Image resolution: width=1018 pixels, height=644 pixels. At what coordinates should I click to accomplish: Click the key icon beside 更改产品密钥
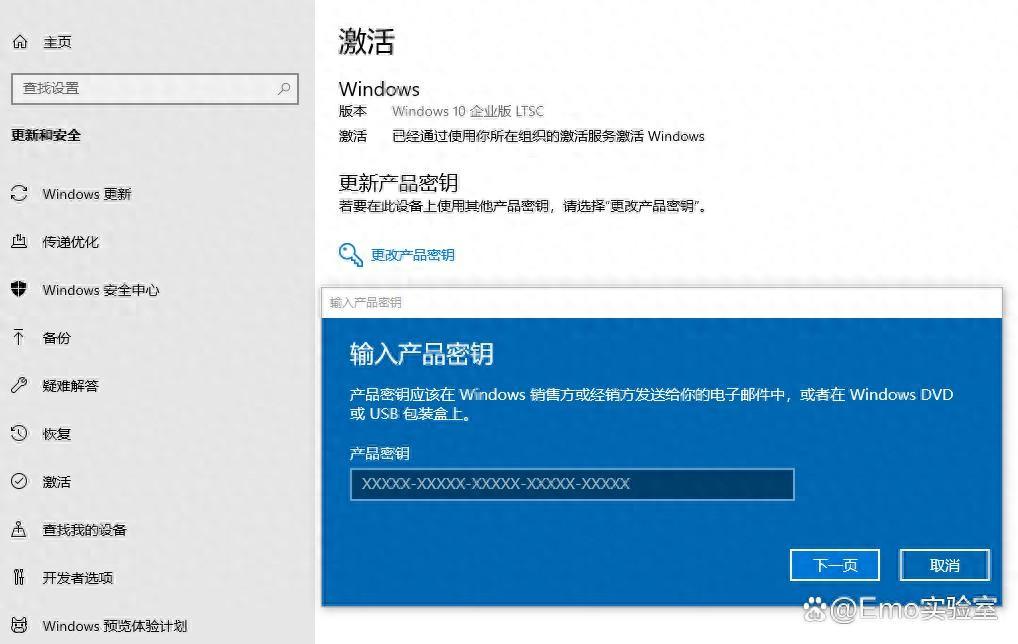point(351,254)
